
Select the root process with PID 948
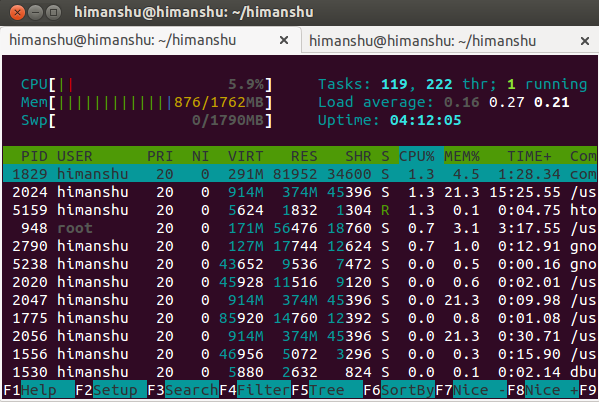tap(300, 228)
